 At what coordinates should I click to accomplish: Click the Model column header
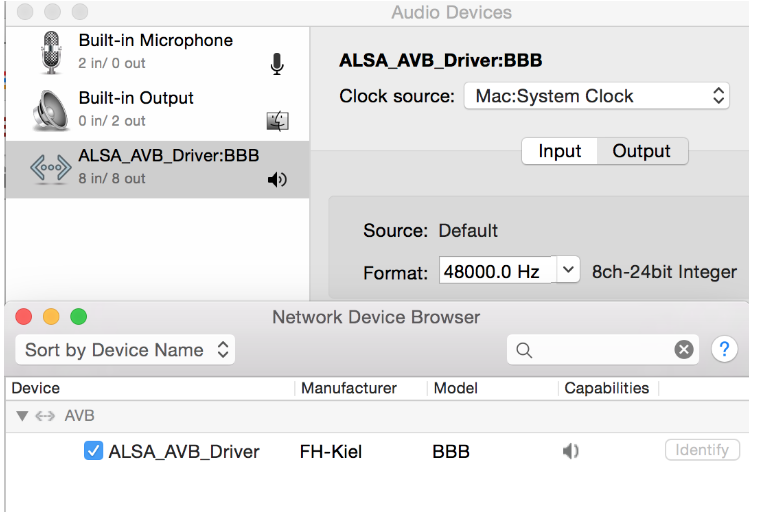(x=456, y=388)
